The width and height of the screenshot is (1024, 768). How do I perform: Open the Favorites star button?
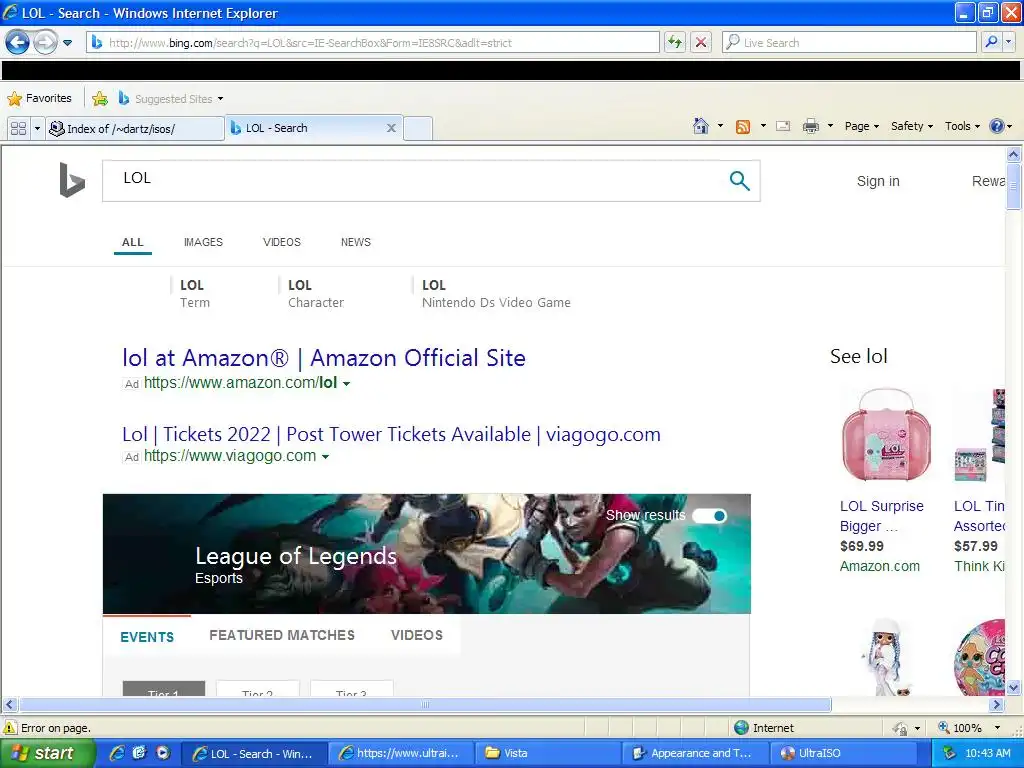coord(39,99)
